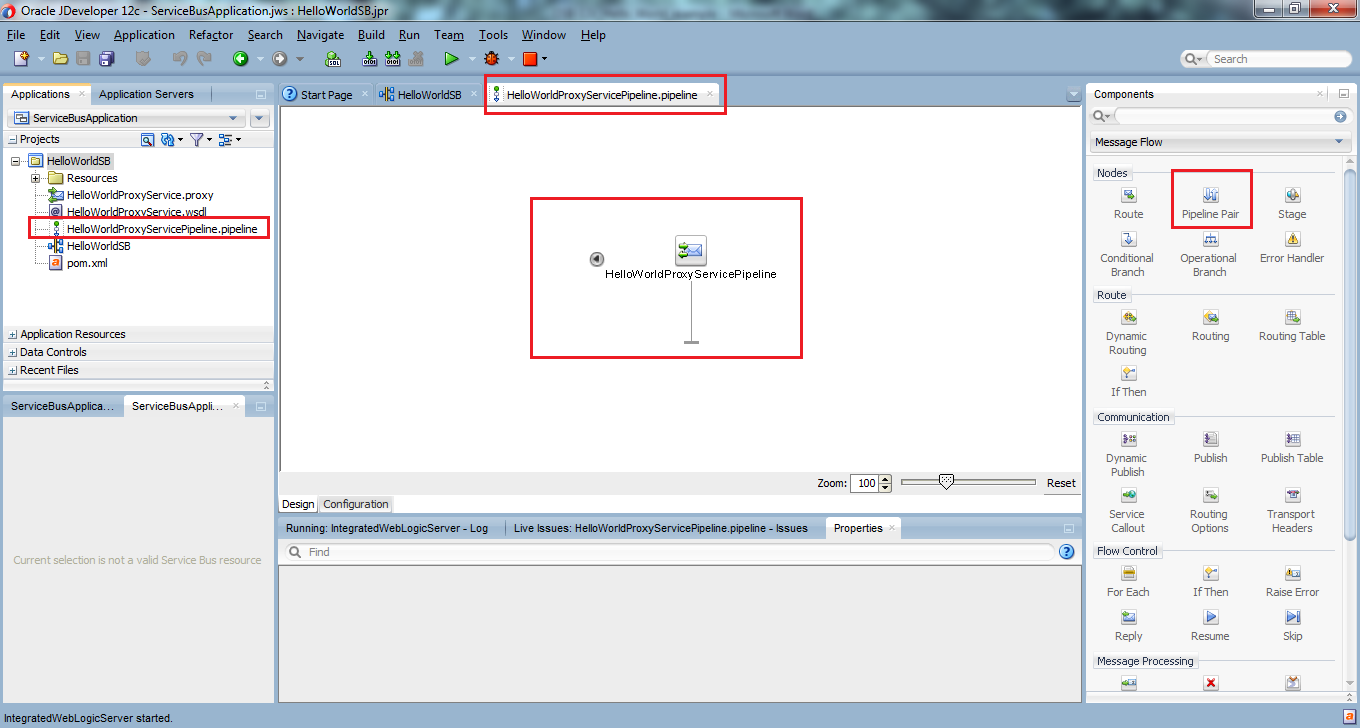The height and width of the screenshot is (728, 1360).
Task: Click the green Back navigation arrow
Action: [241, 59]
